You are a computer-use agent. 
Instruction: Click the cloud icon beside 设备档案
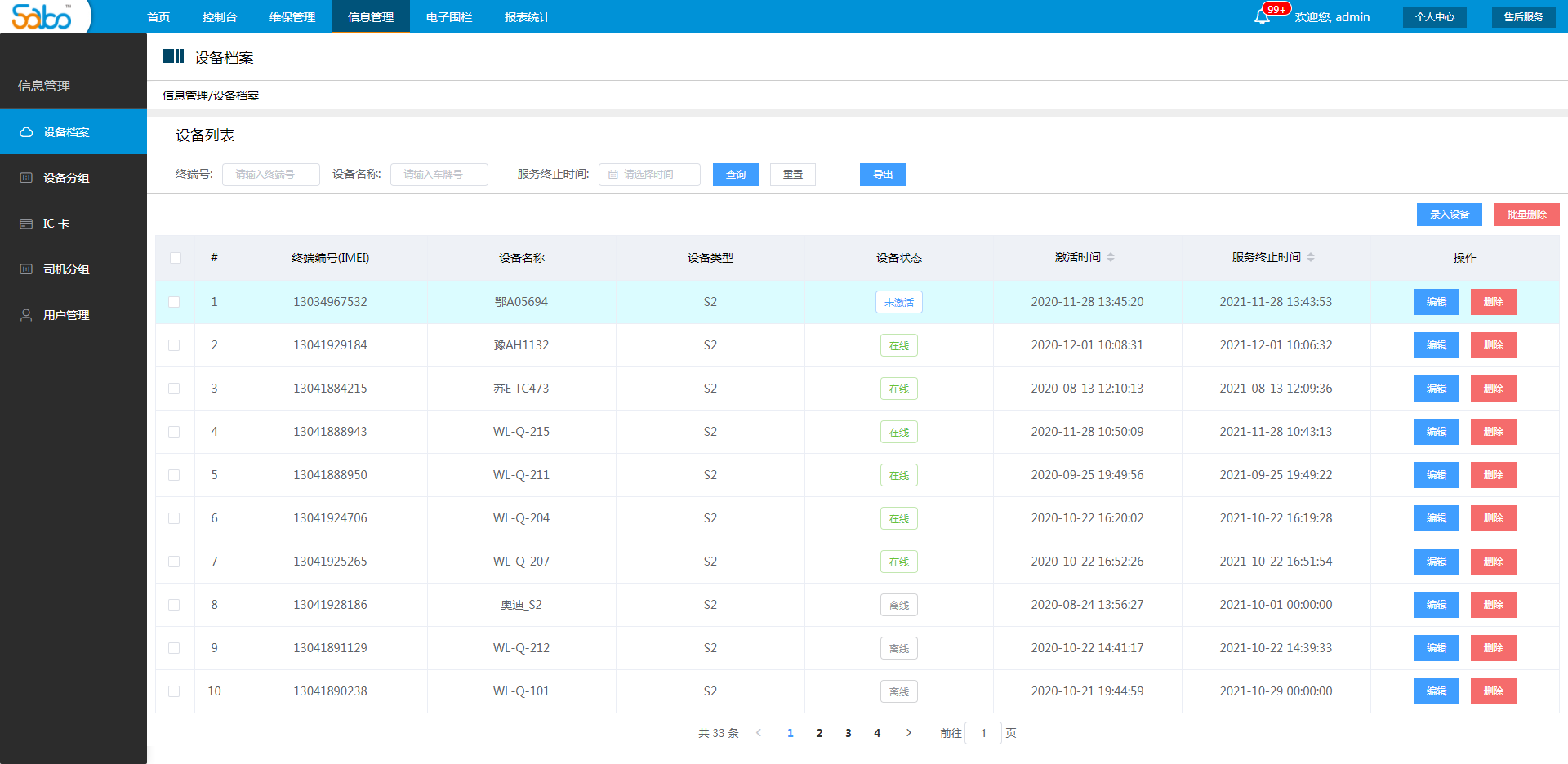(x=26, y=132)
